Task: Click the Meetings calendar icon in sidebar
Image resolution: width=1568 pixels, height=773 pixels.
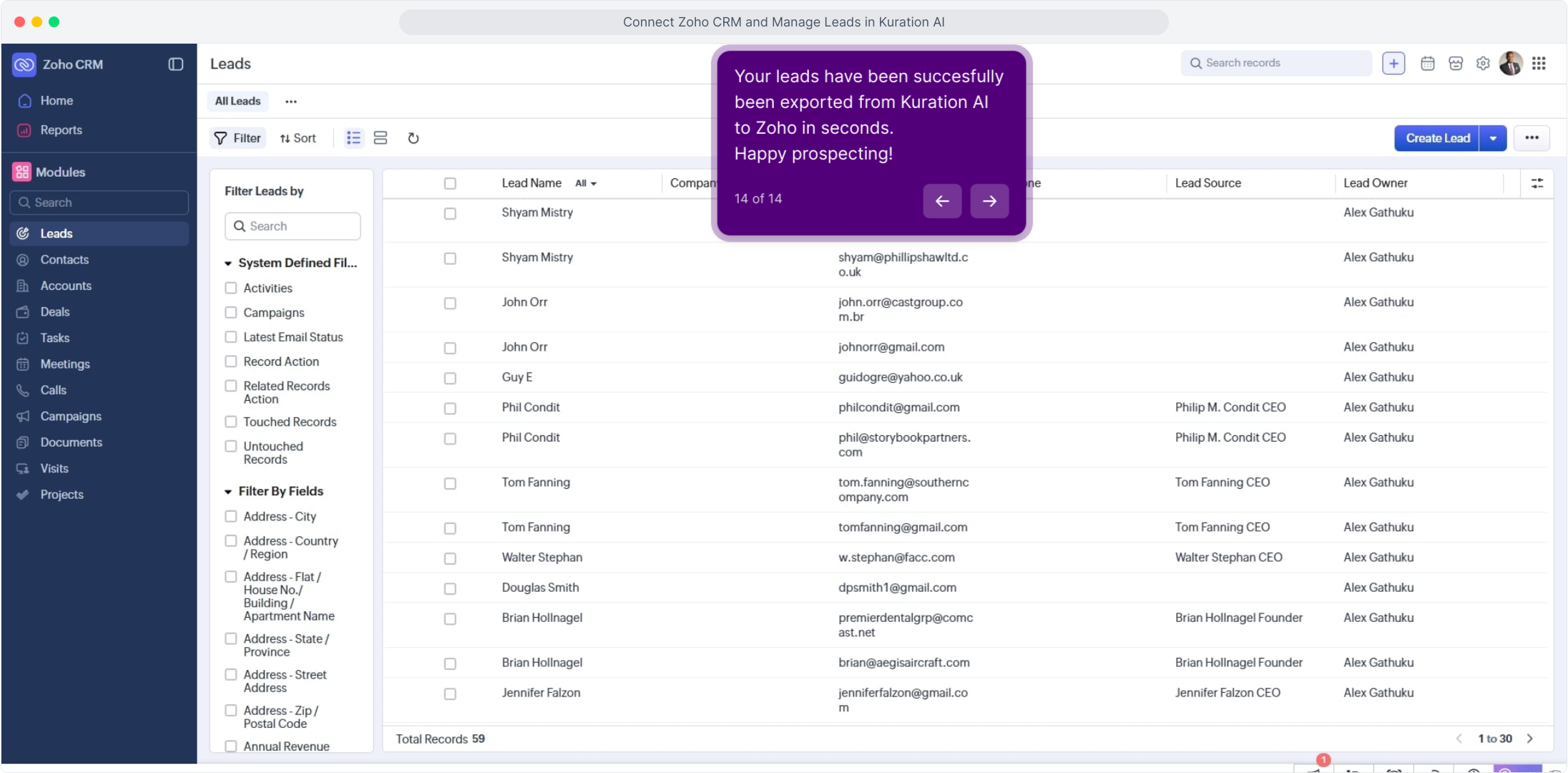Action: [x=23, y=364]
